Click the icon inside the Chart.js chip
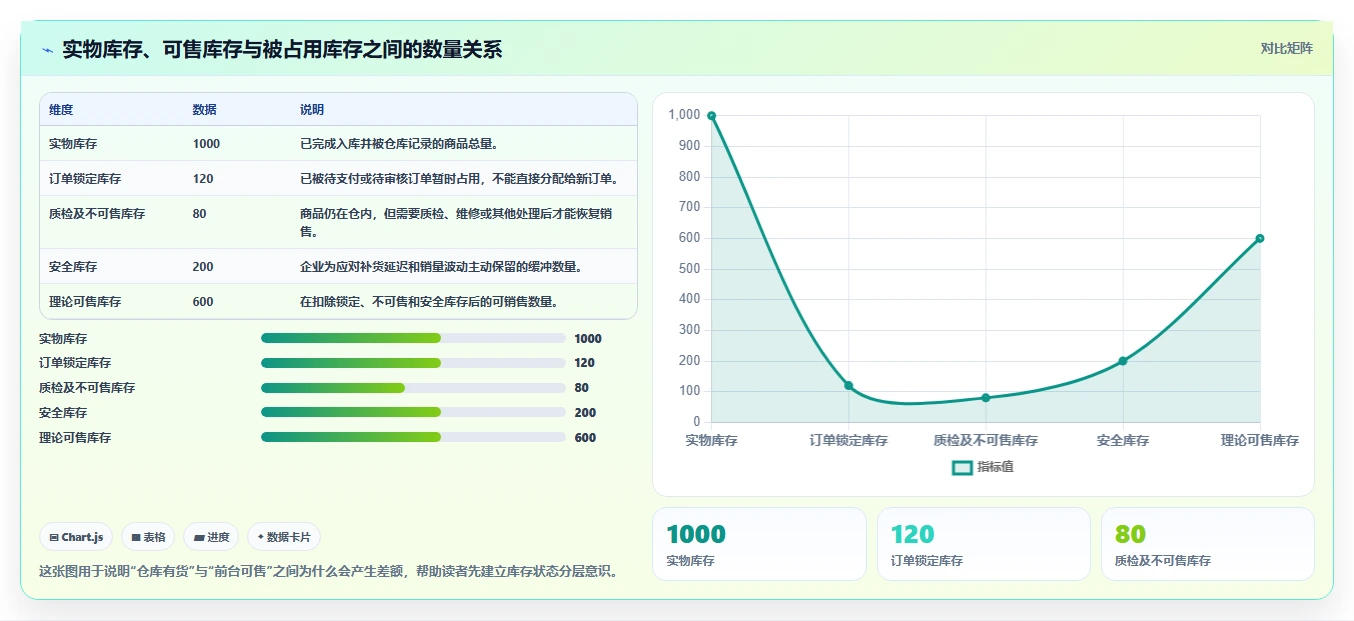Viewport: 1354px width, 621px height. [x=54, y=537]
